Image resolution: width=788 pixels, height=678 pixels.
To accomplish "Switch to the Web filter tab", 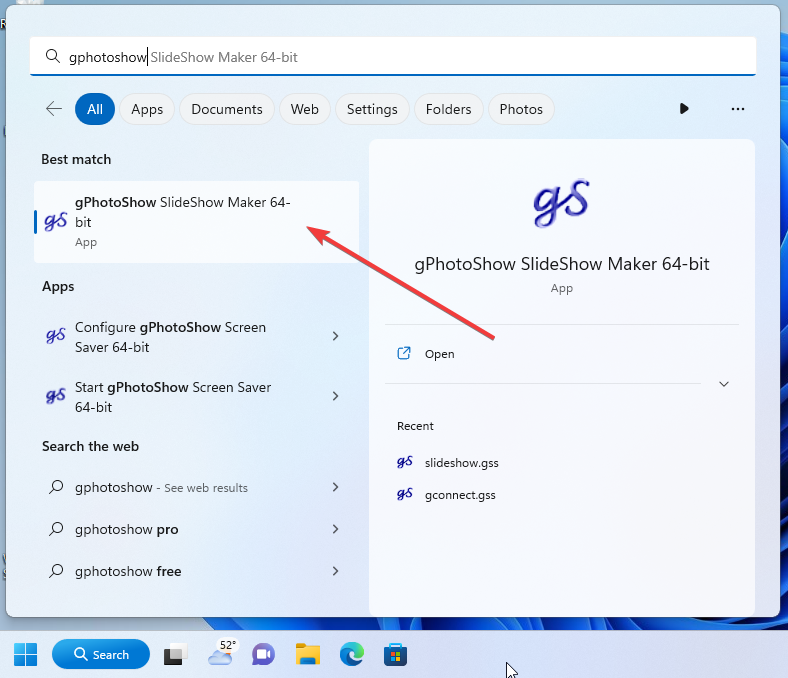I will click(305, 109).
